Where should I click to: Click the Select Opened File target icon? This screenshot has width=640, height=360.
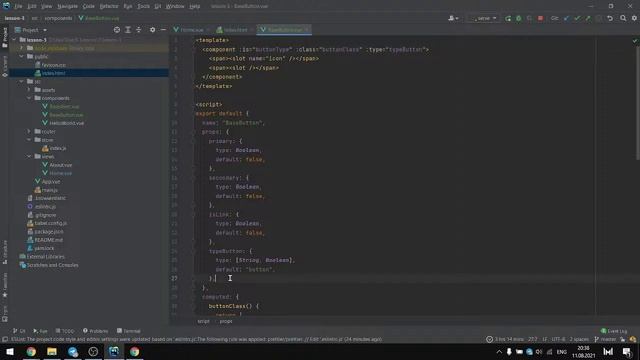click(117, 30)
